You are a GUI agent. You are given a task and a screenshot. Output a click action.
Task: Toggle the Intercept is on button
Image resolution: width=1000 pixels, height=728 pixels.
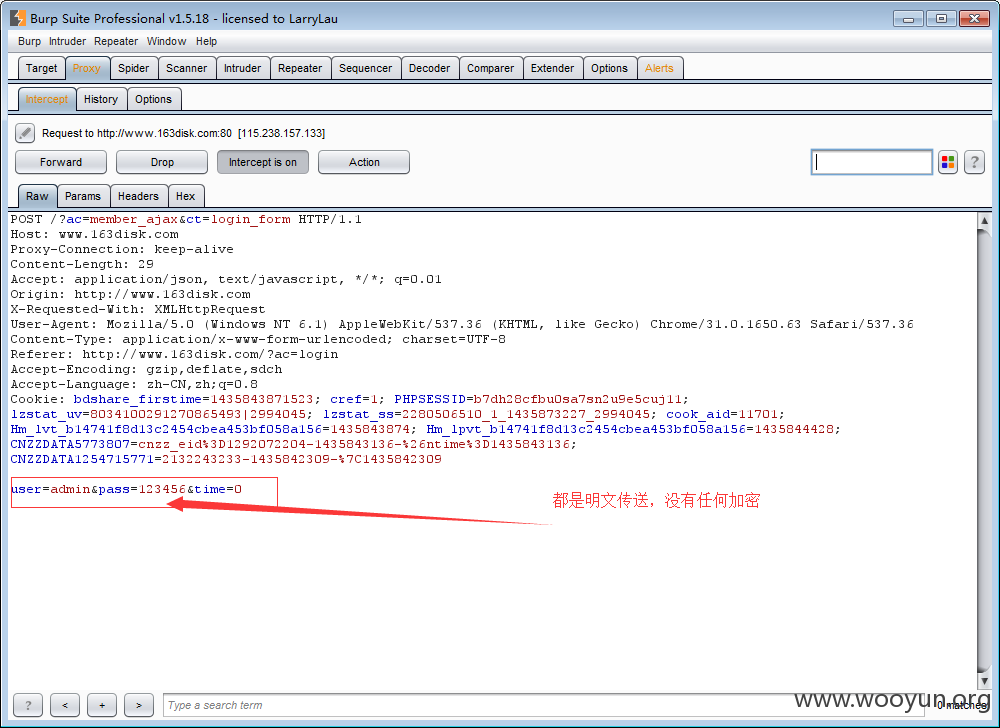click(x=263, y=162)
